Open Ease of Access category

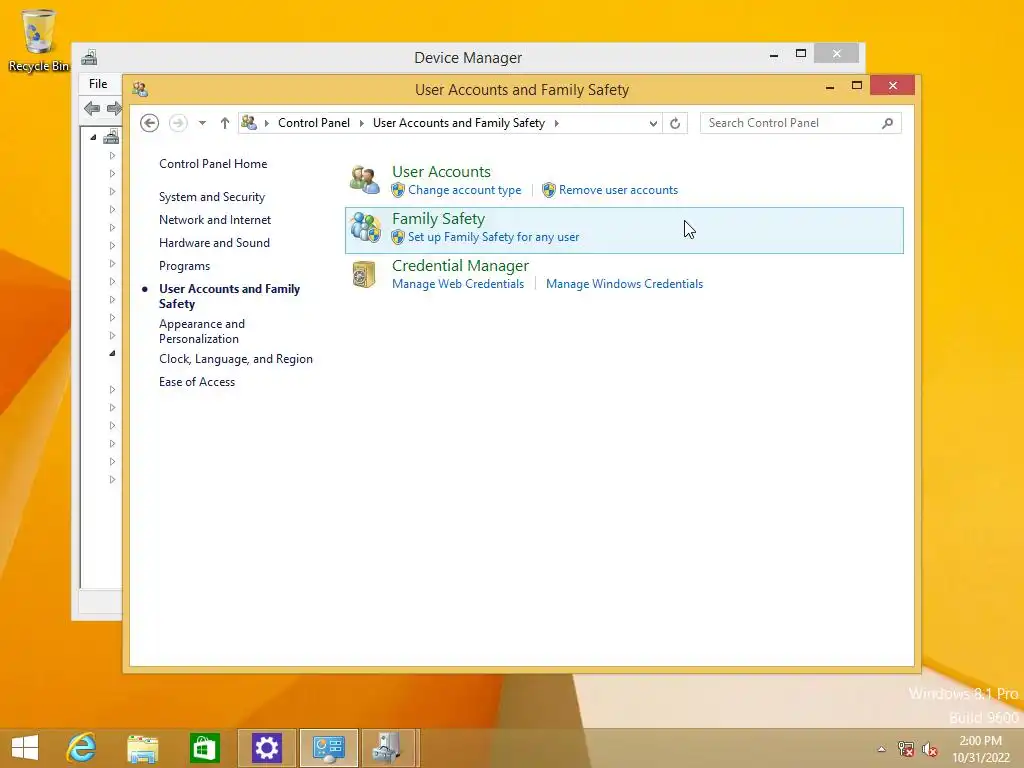pyautogui.click(x=197, y=381)
